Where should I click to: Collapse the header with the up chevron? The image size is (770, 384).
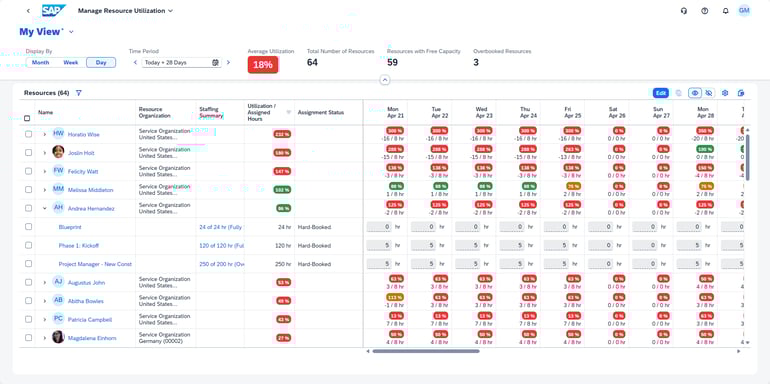click(x=385, y=80)
